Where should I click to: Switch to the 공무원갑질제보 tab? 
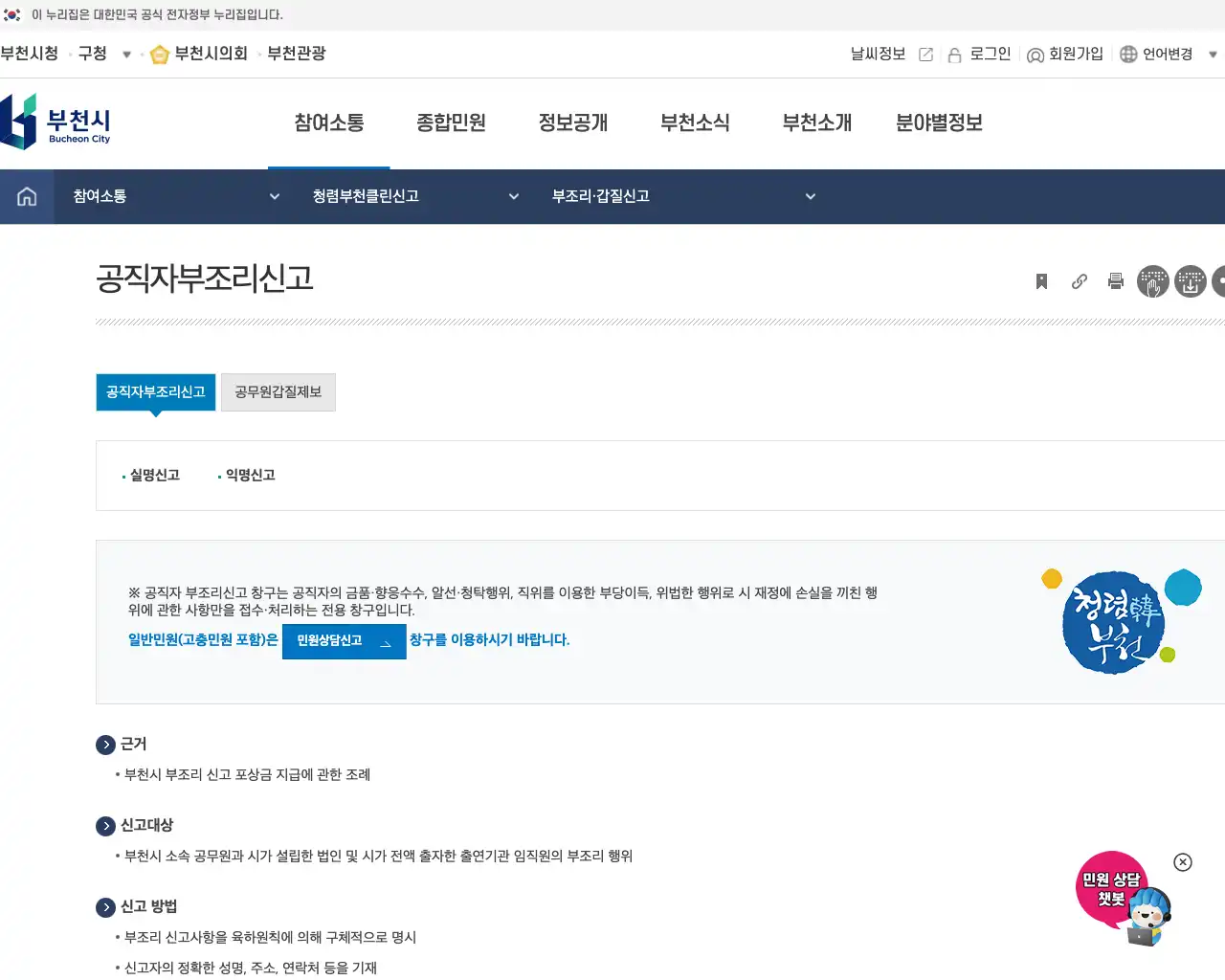(x=278, y=392)
